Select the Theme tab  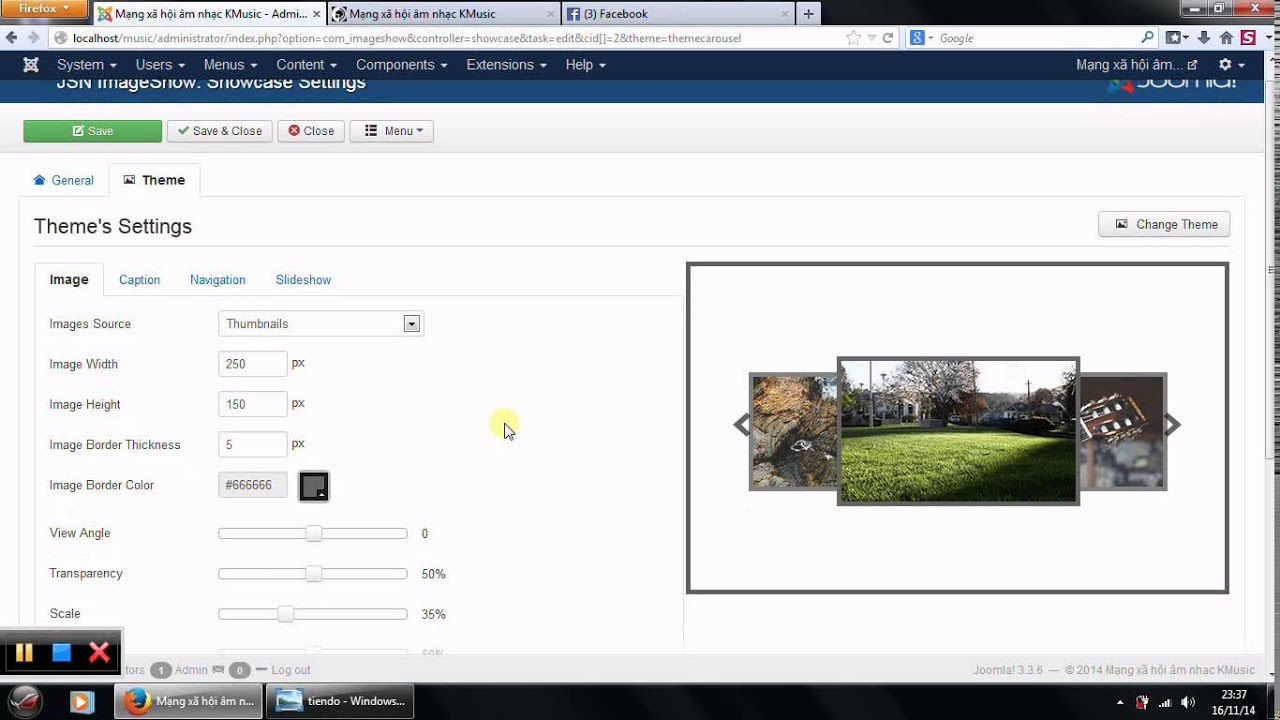pyautogui.click(x=154, y=180)
